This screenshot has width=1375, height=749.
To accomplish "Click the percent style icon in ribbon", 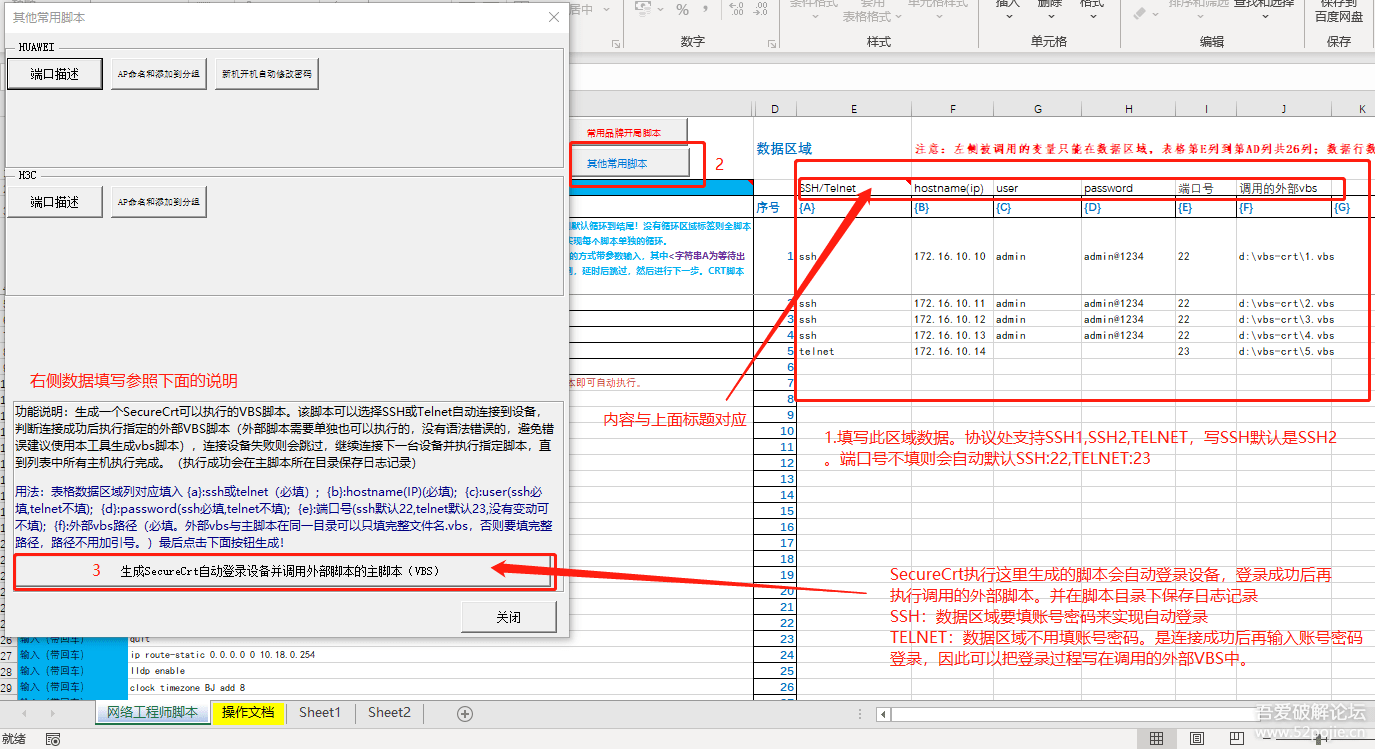I will click(682, 10).
